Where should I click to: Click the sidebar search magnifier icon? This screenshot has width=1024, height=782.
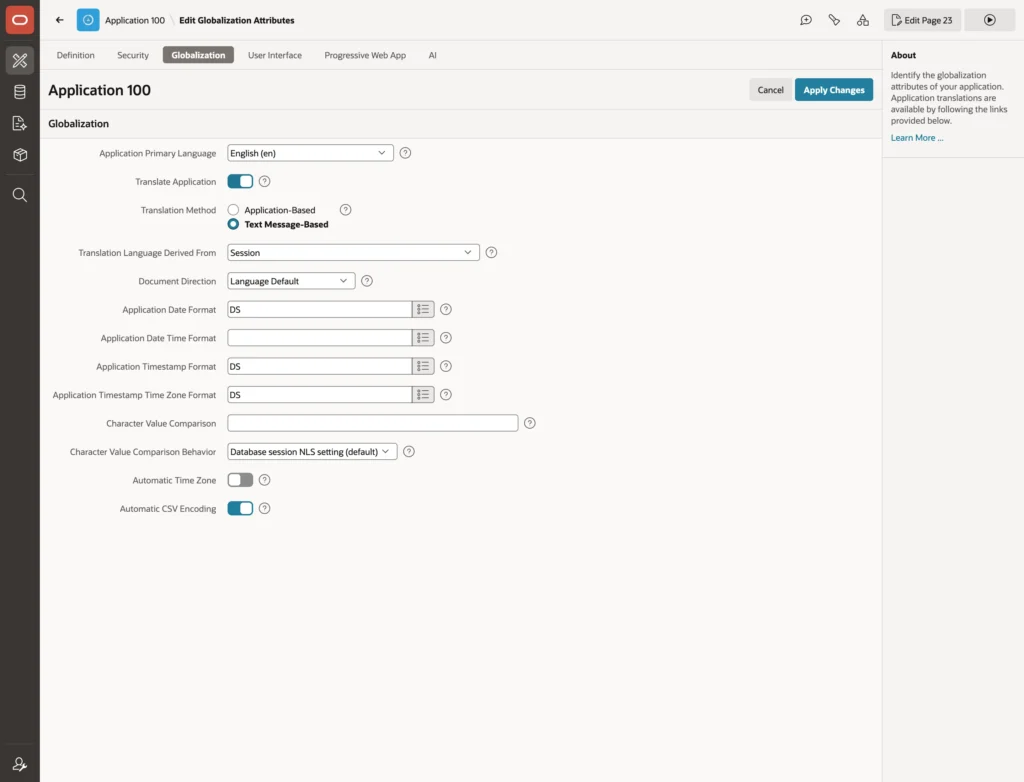[x=20, y=195]
